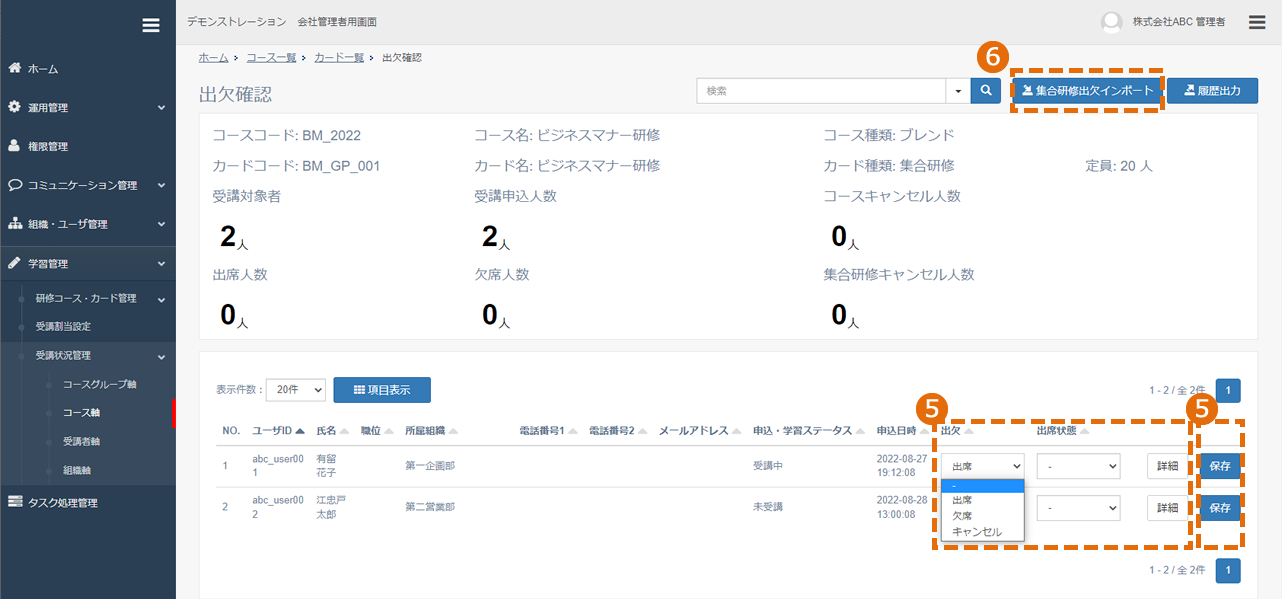Click the 受講中 status cell
Screen dimensions: 1282x599
[x=768, y=466]
